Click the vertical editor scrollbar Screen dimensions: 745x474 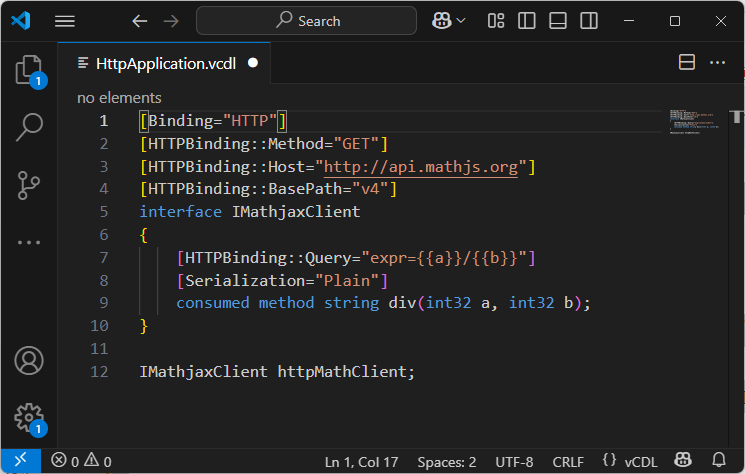click(736, 278)
